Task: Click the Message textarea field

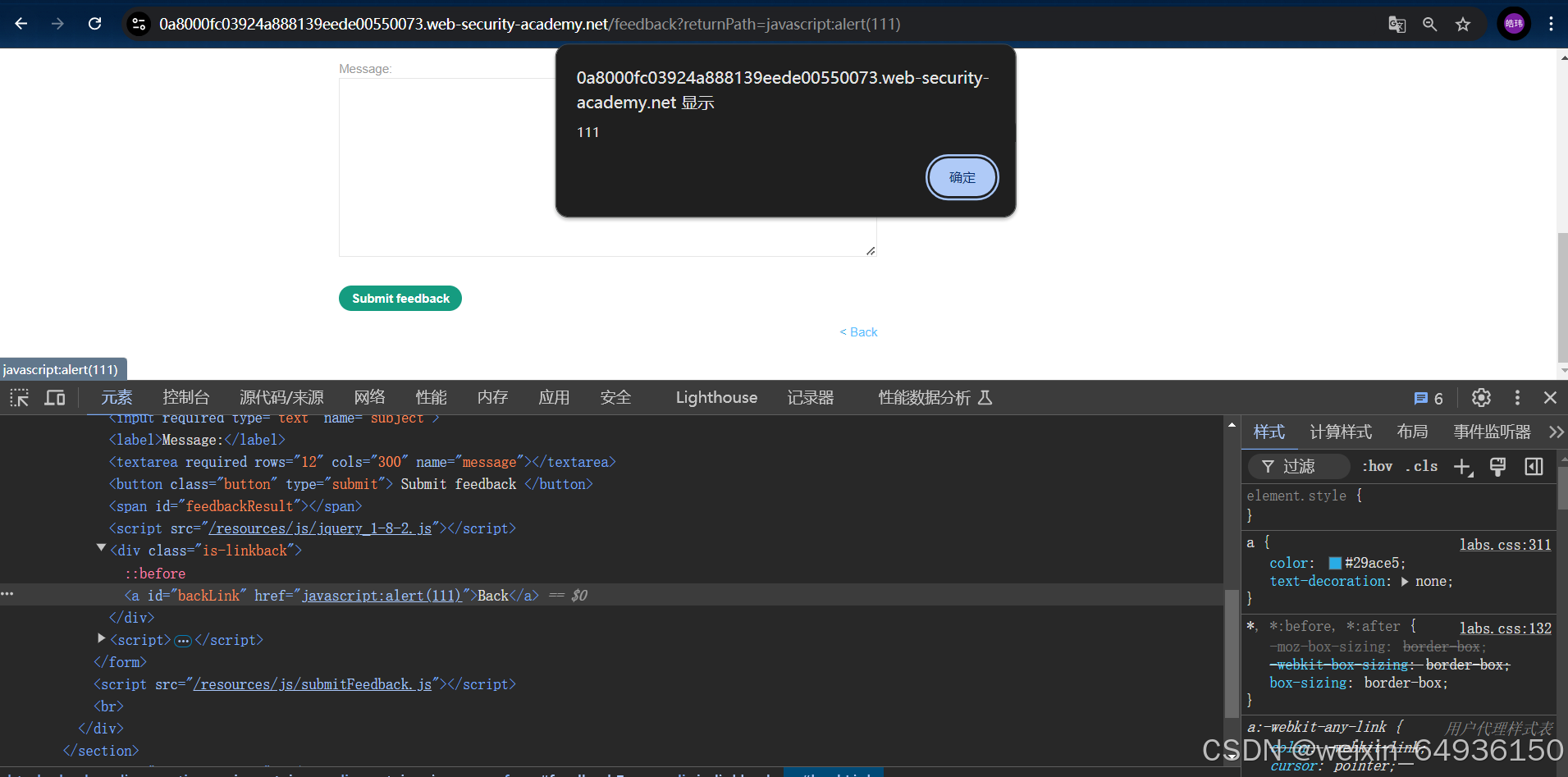Action: point(607,167)
